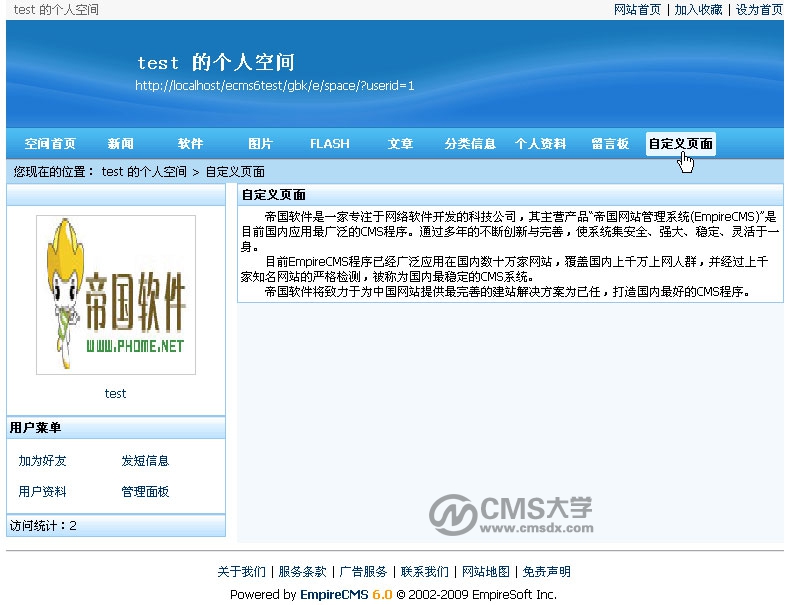Open the 空间首页 navigation tab
This screenshot has width=787, height=605.
[50, 144]
